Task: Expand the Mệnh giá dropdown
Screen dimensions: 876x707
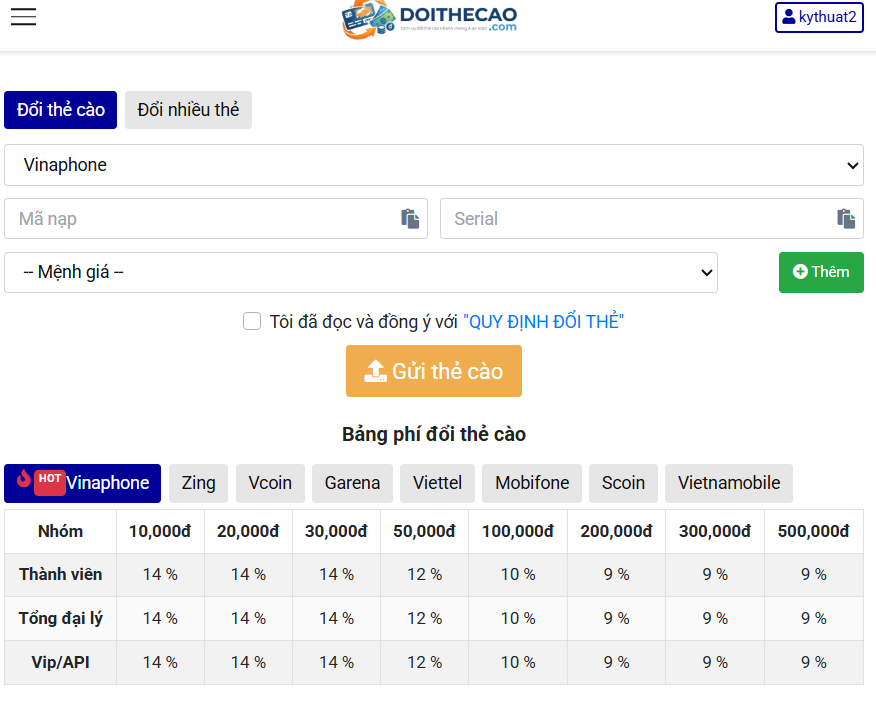Action: pyautogui.click(x=361, y=272)
